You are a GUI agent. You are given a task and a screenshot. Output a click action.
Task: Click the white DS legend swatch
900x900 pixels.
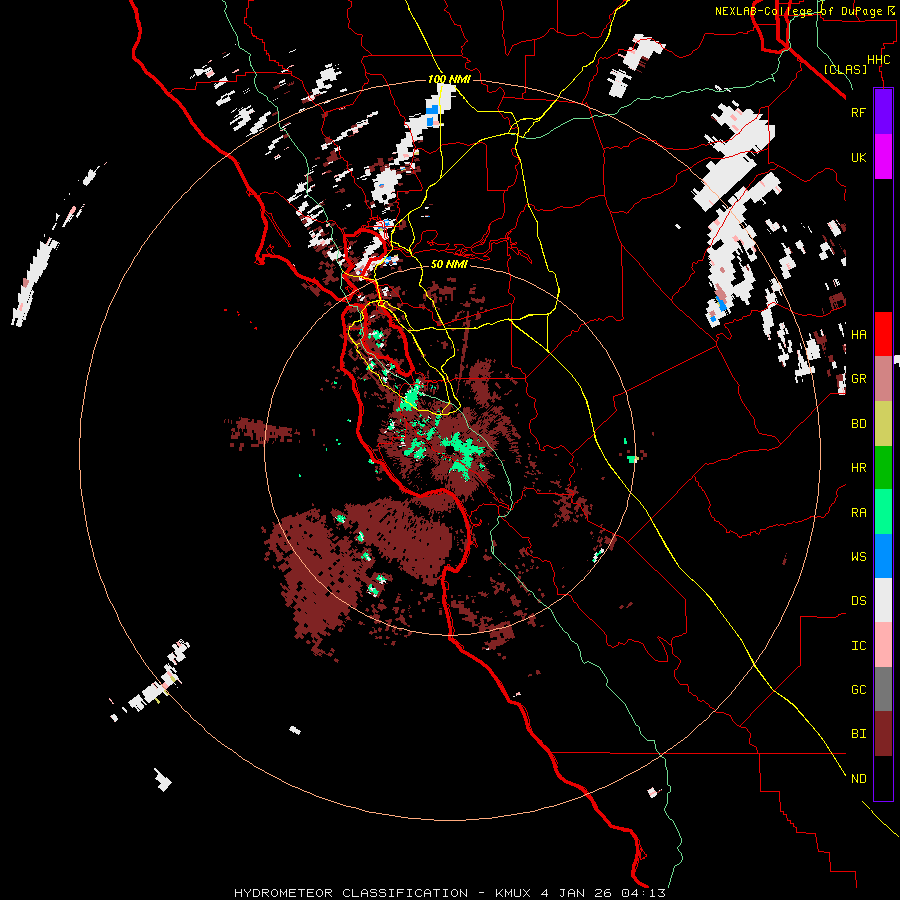(883, 600)
